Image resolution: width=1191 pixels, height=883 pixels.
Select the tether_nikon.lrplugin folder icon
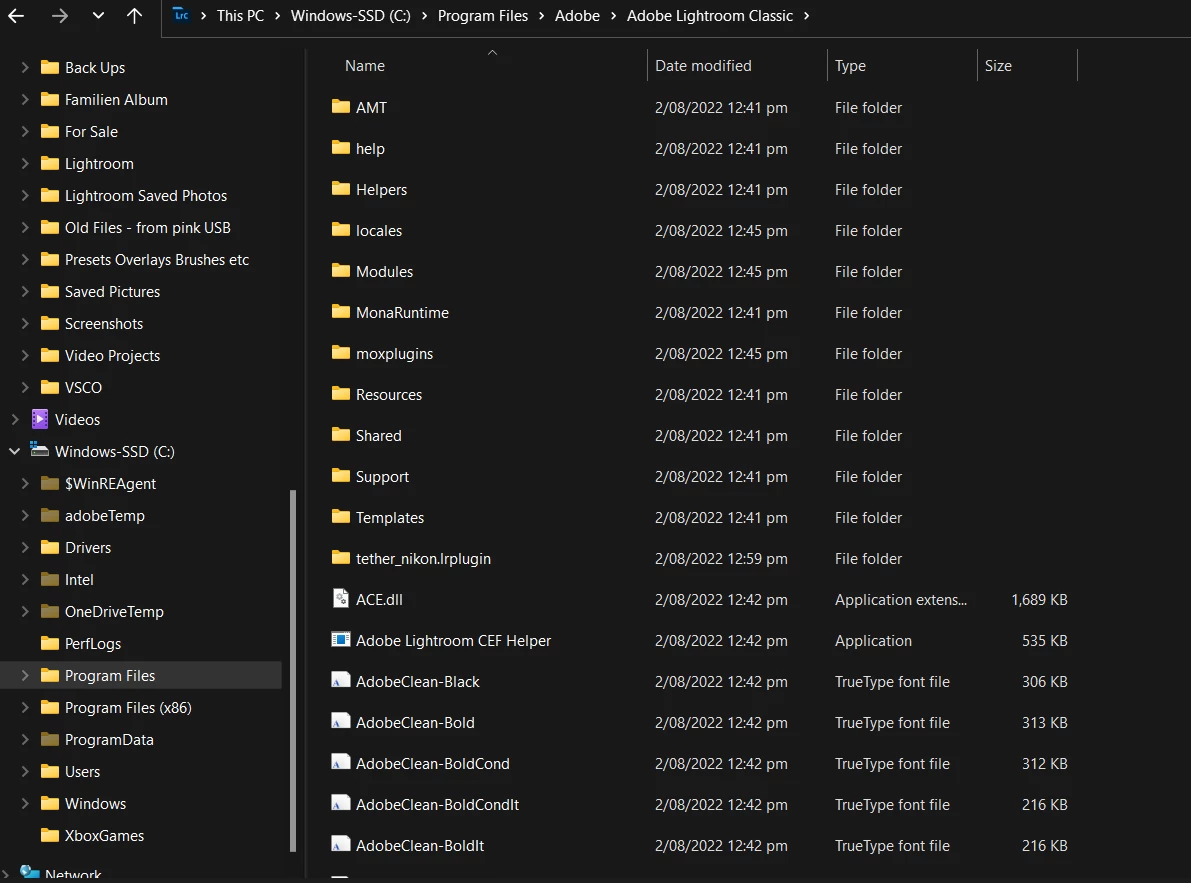tap(341, 557)
